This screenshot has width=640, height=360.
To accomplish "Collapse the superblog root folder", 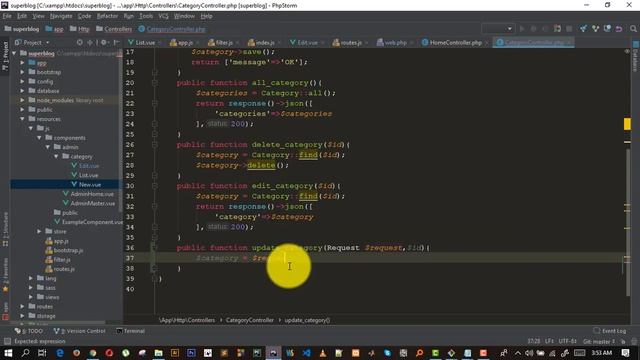I will [14, 53].
